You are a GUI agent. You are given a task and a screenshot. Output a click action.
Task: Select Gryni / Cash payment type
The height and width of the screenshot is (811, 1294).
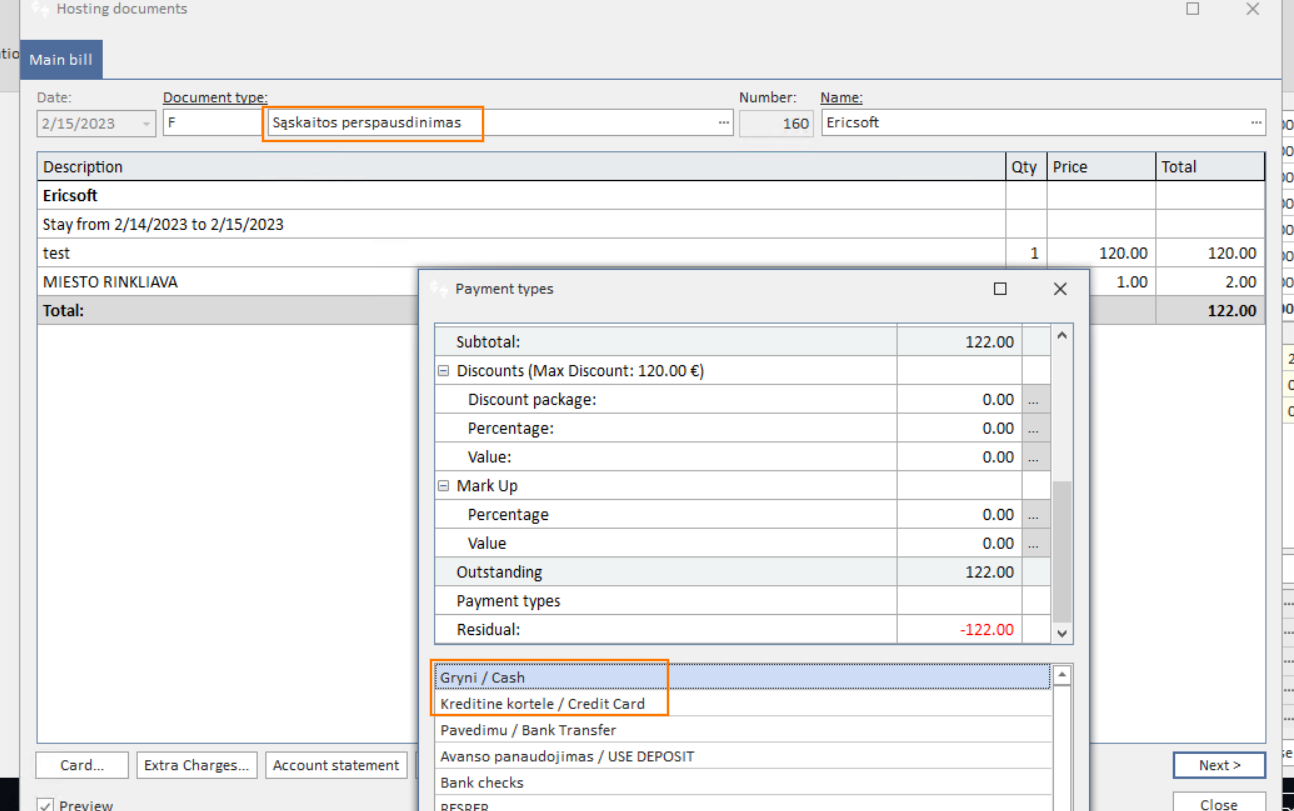(743, 677)
